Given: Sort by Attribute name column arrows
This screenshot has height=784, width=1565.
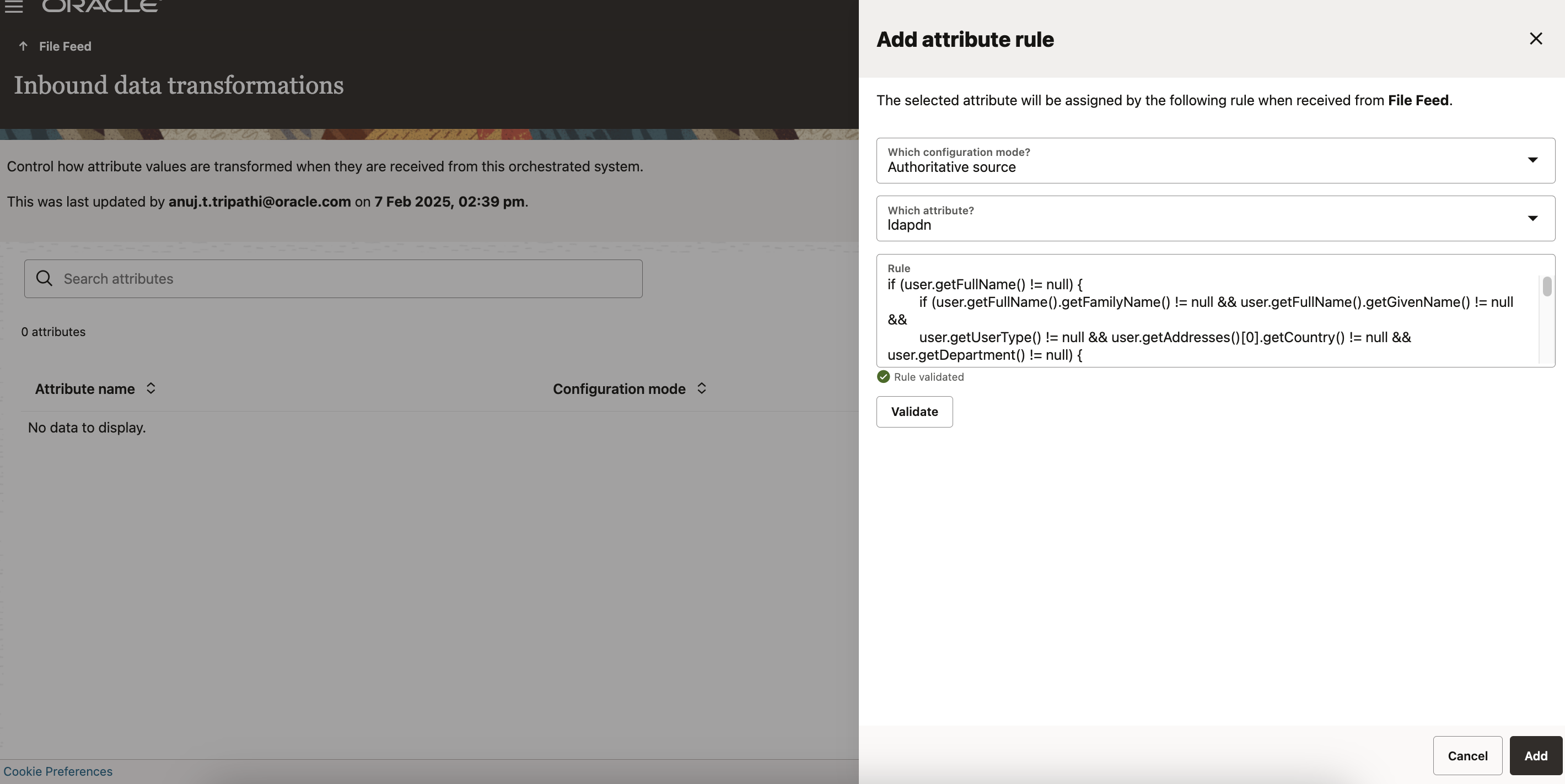Looking at the screenshot, I should click(x=150, y=388).
